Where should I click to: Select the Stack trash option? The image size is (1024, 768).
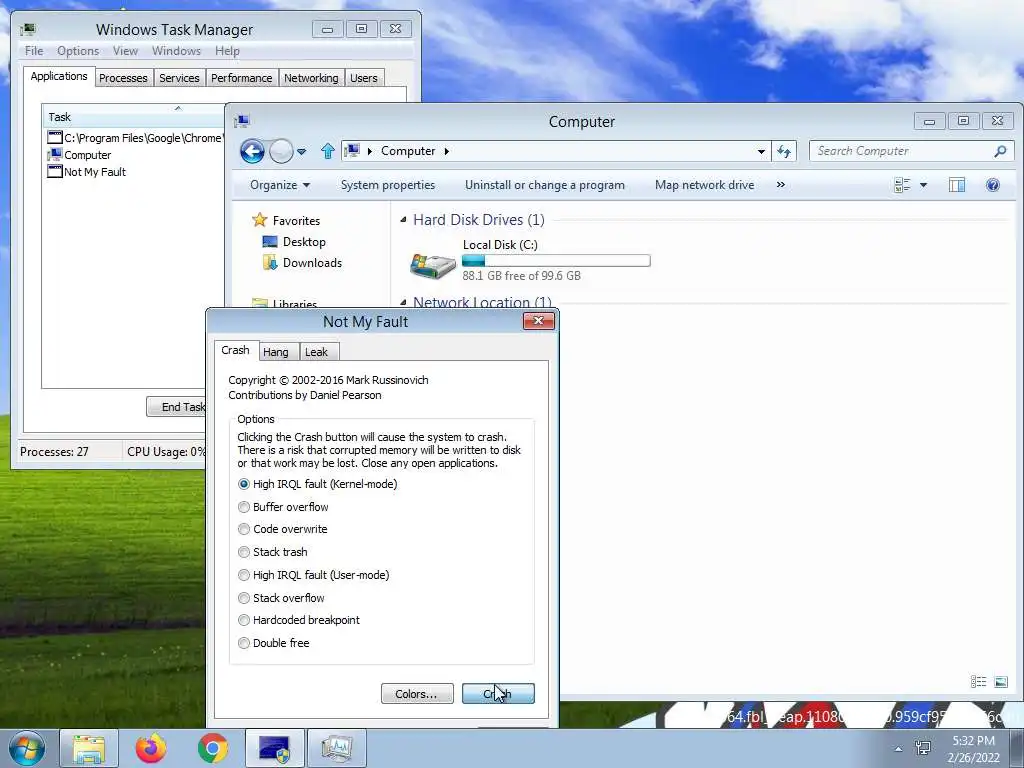(x=273, y=552)
